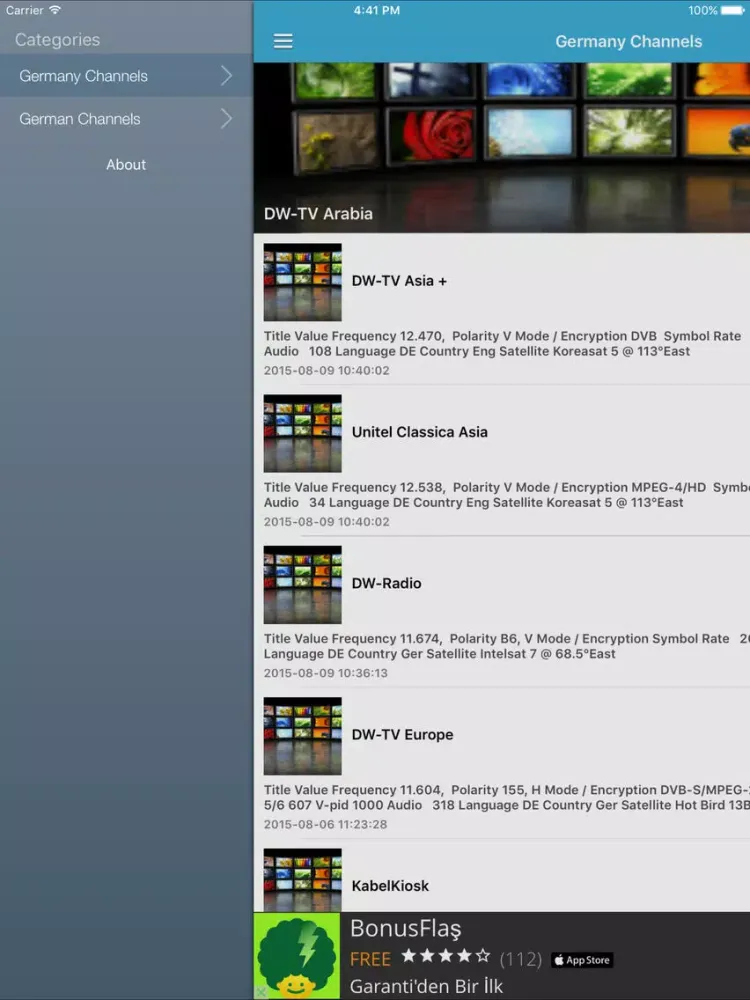Select Germany Channels category
Viewport: 750px width, 1000px height.
(x=126, y=76)
